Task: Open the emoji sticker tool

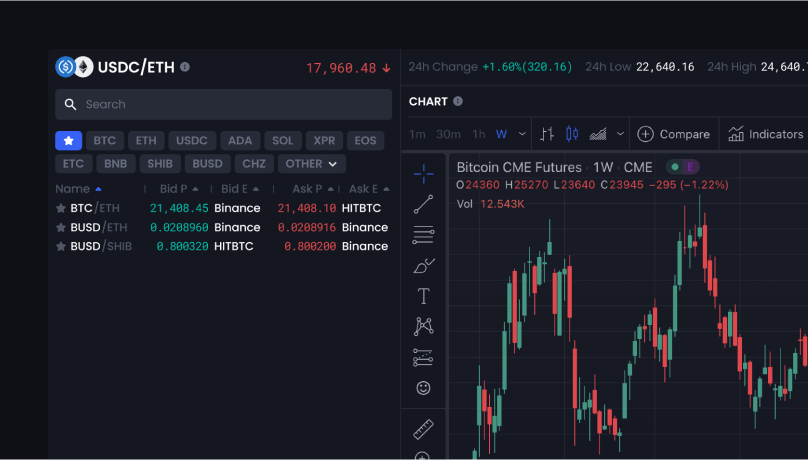Action: [x=423, y=387]
